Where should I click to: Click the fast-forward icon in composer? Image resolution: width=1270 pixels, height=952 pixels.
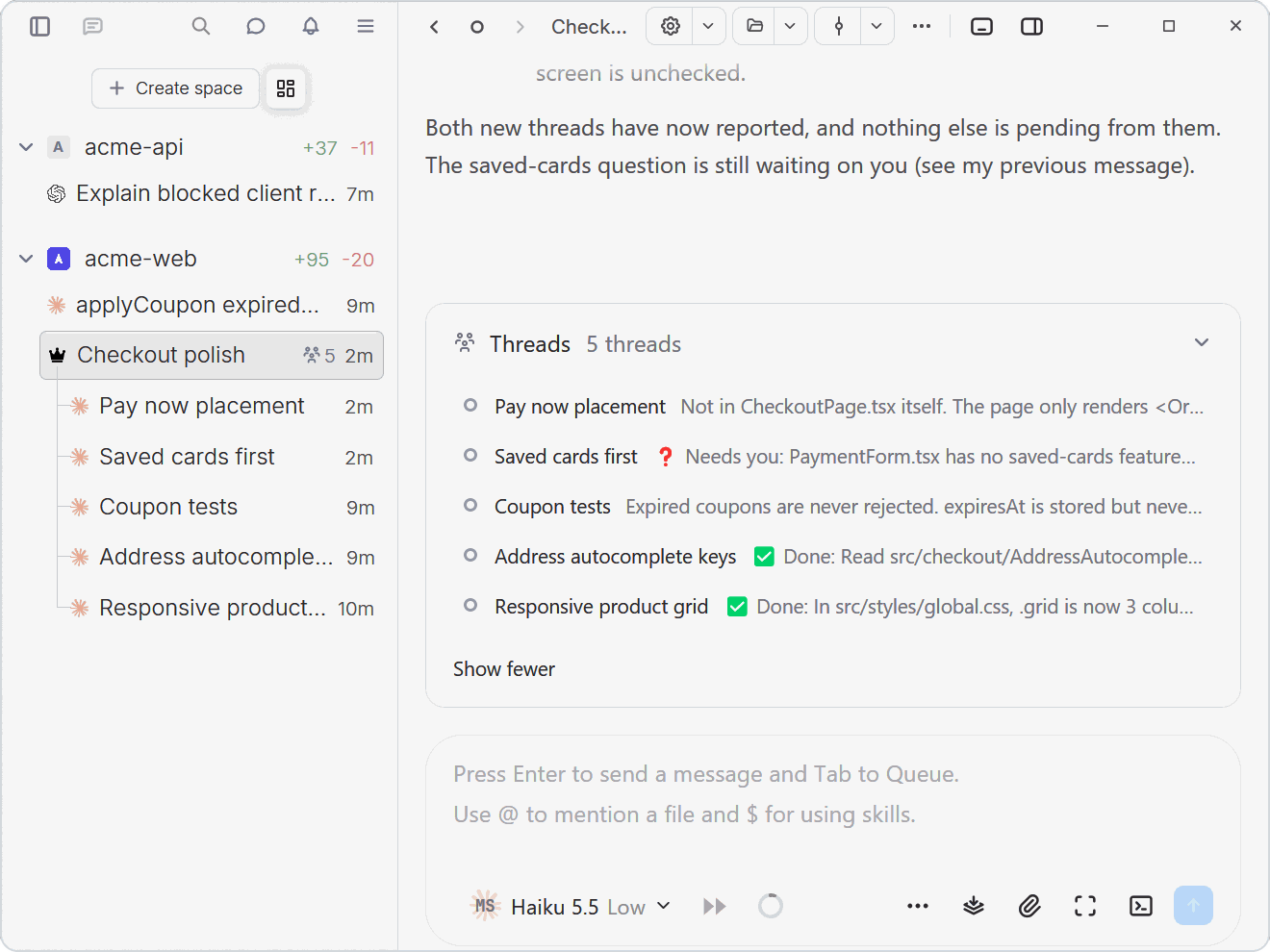coord(715,906)
